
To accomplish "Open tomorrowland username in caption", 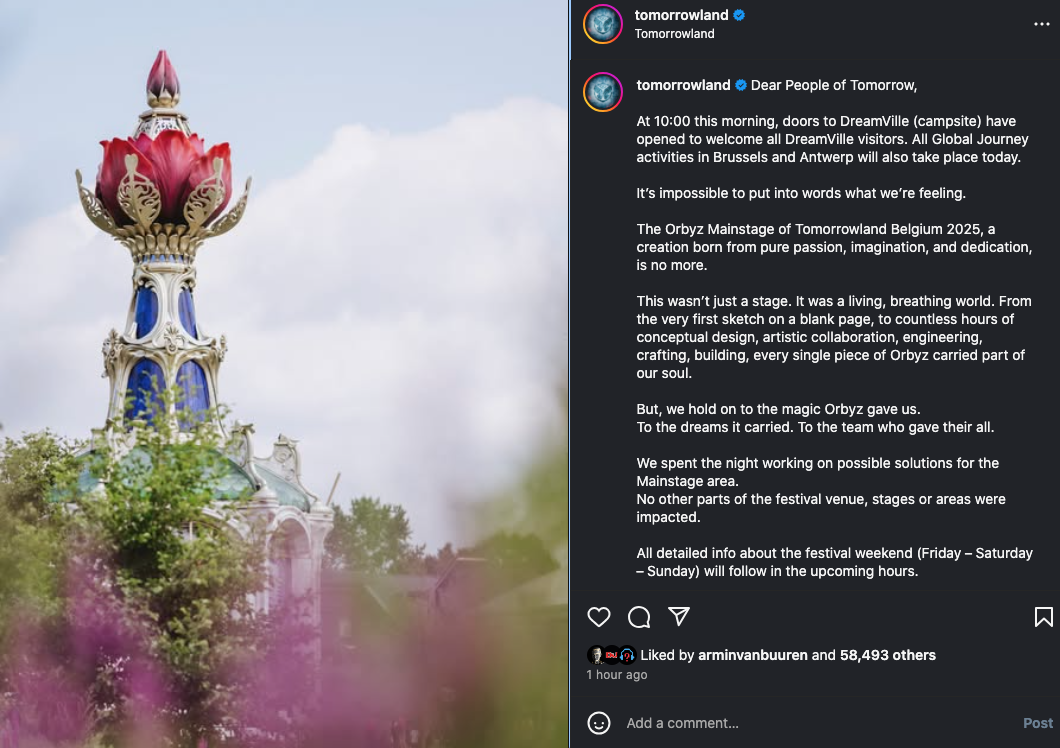I will pyautogui.click(x=683, y=85).
